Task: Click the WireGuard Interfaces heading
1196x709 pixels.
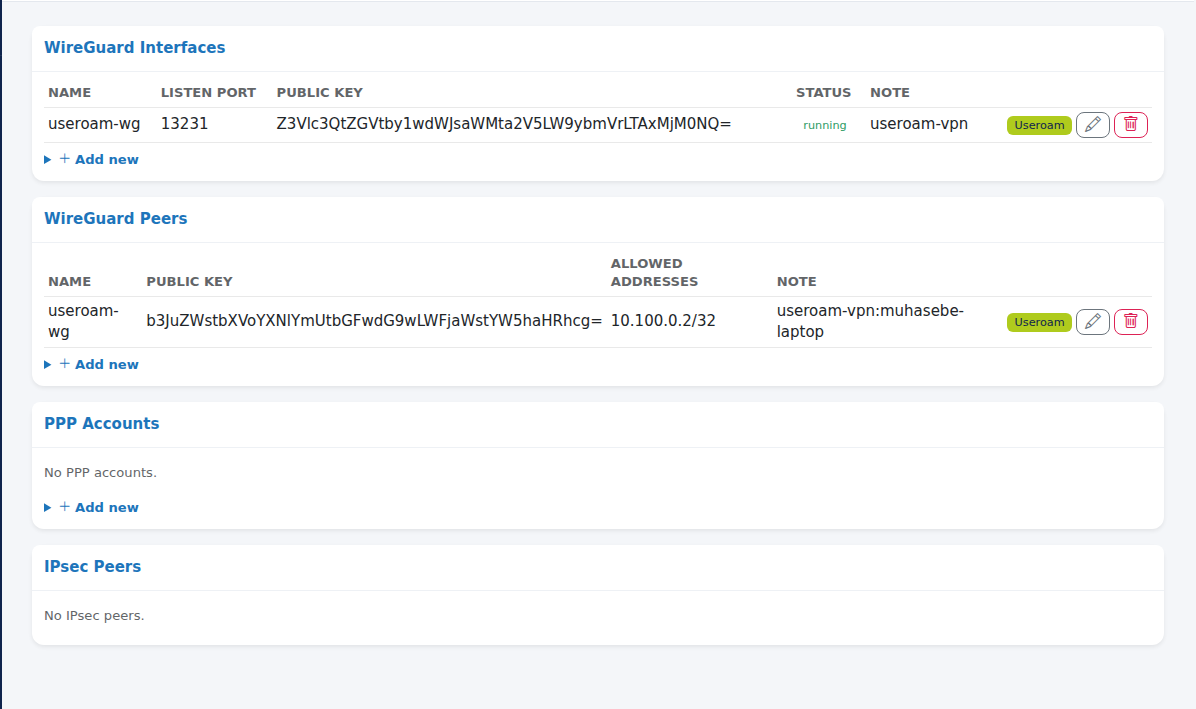Action: [135, 47]
